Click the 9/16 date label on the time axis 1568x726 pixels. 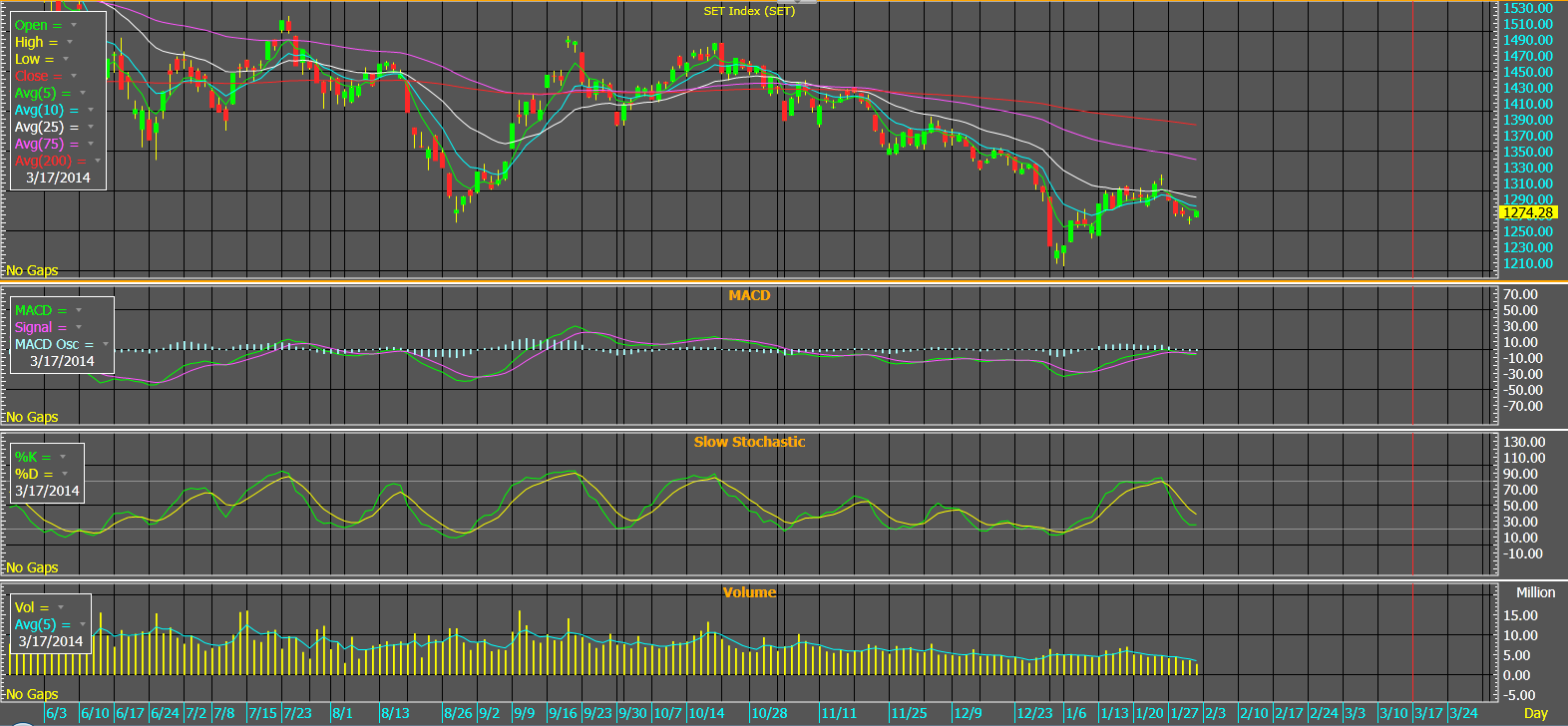tap(563, 713)
